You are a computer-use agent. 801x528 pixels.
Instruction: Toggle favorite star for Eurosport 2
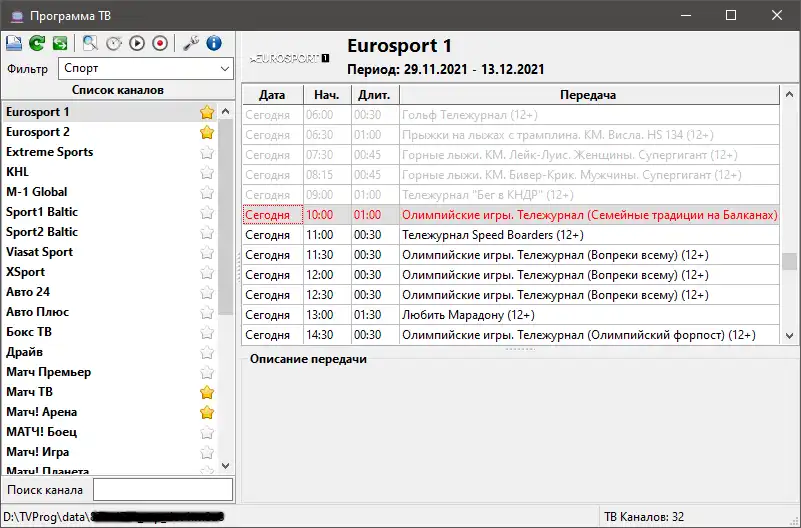point(207,132)
